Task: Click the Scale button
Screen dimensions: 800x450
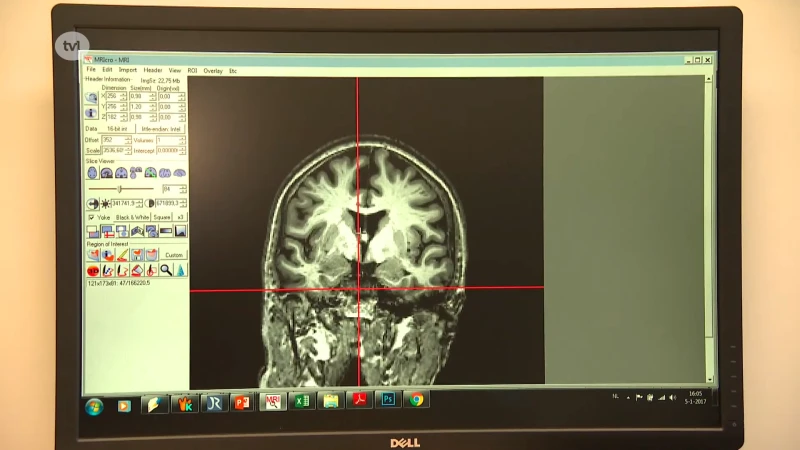Action: click(93, 151)
